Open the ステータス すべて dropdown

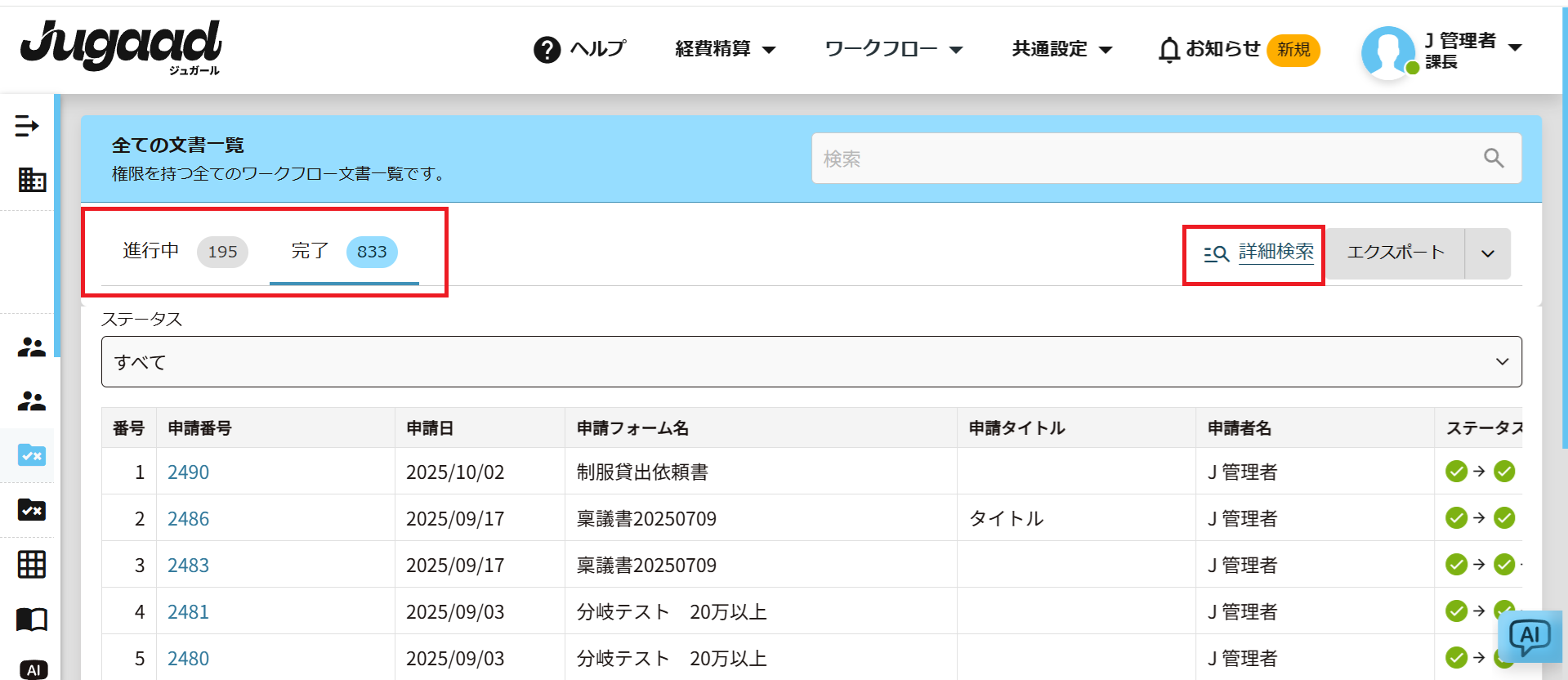(811, 362)
